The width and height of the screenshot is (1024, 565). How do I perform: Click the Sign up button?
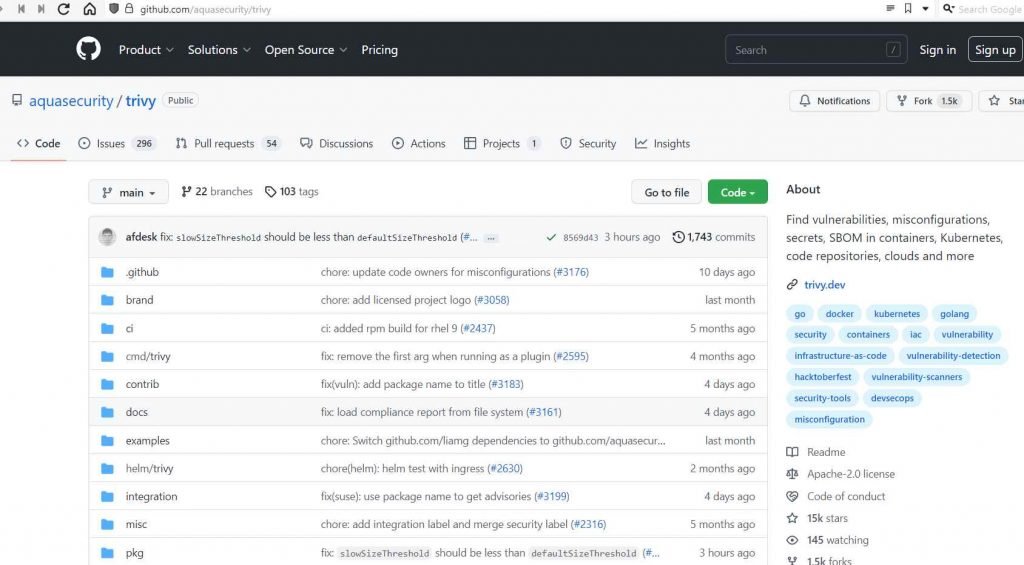click(x=995, y=50)
